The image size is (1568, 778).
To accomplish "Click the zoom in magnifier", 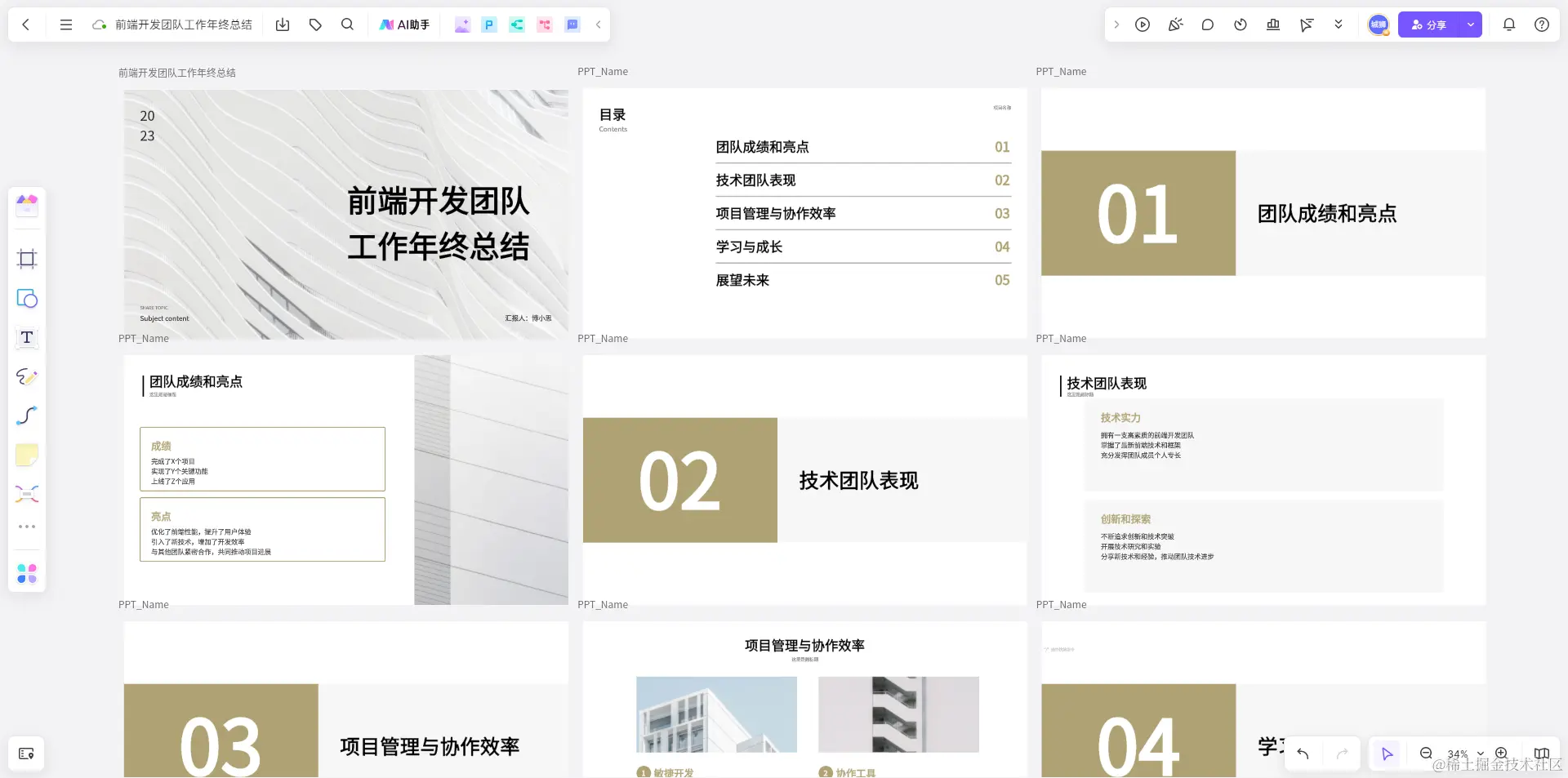I will pos(1502,754).
